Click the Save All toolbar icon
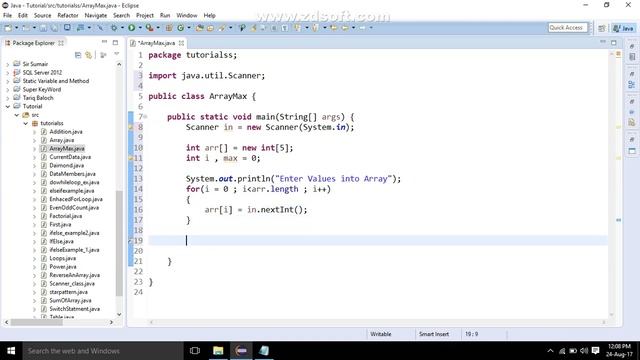 pyautogui.click(x=54, y=28)
